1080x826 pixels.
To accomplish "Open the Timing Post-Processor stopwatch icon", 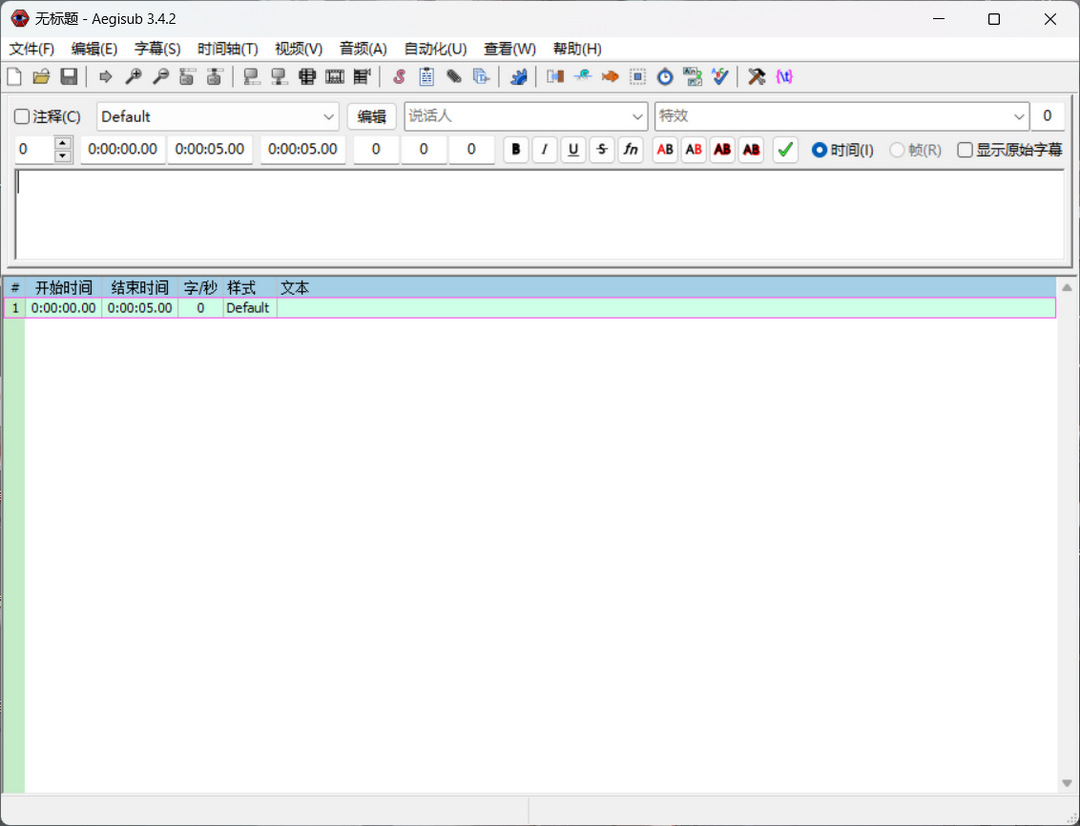I will [665, 76].
